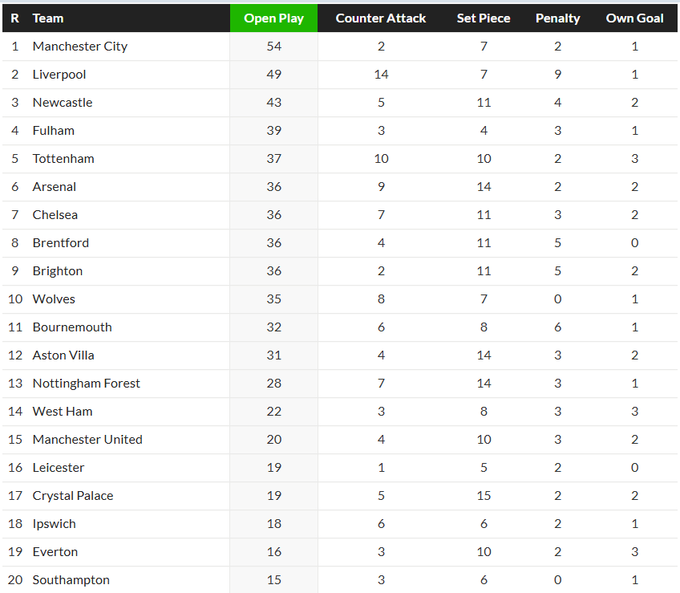The height and width of the screenshot is (593, 680).
Task: Click Liverpool's Counter Attack value 14
Action: pyautogui.click(x=380, y=74)
